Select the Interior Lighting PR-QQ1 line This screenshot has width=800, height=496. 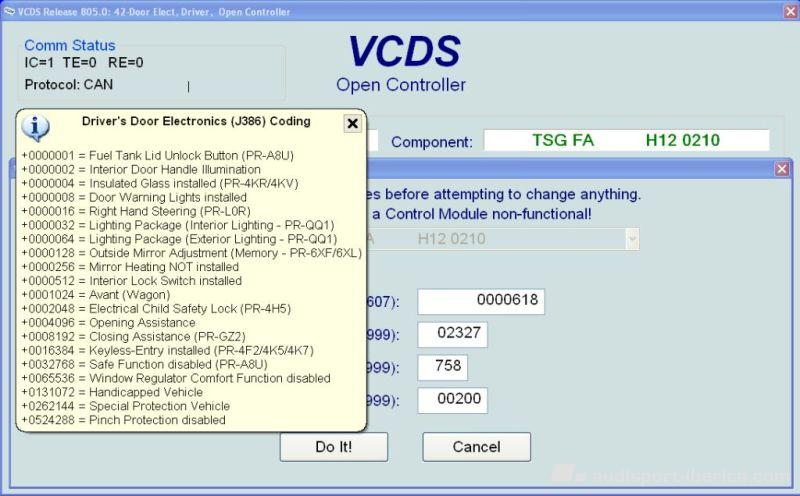[x=178, y=225]
